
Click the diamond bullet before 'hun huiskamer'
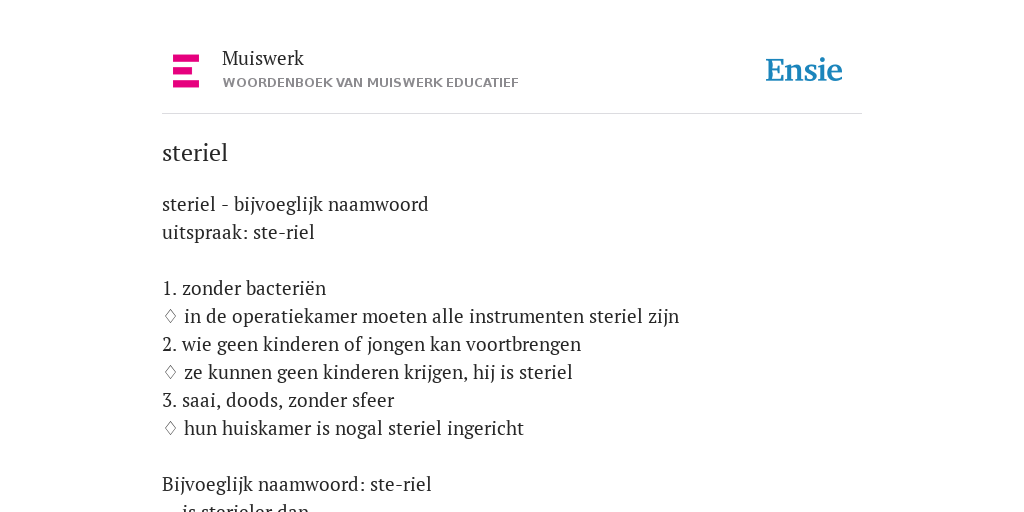170,429
